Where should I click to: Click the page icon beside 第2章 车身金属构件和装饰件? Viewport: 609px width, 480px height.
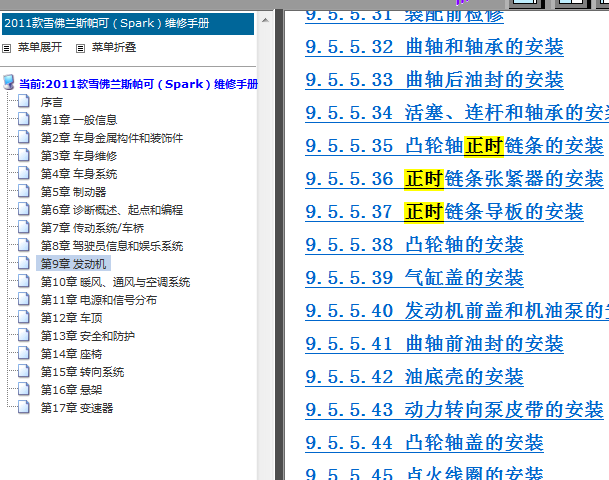pyautogui.click(x=24, y=137)
